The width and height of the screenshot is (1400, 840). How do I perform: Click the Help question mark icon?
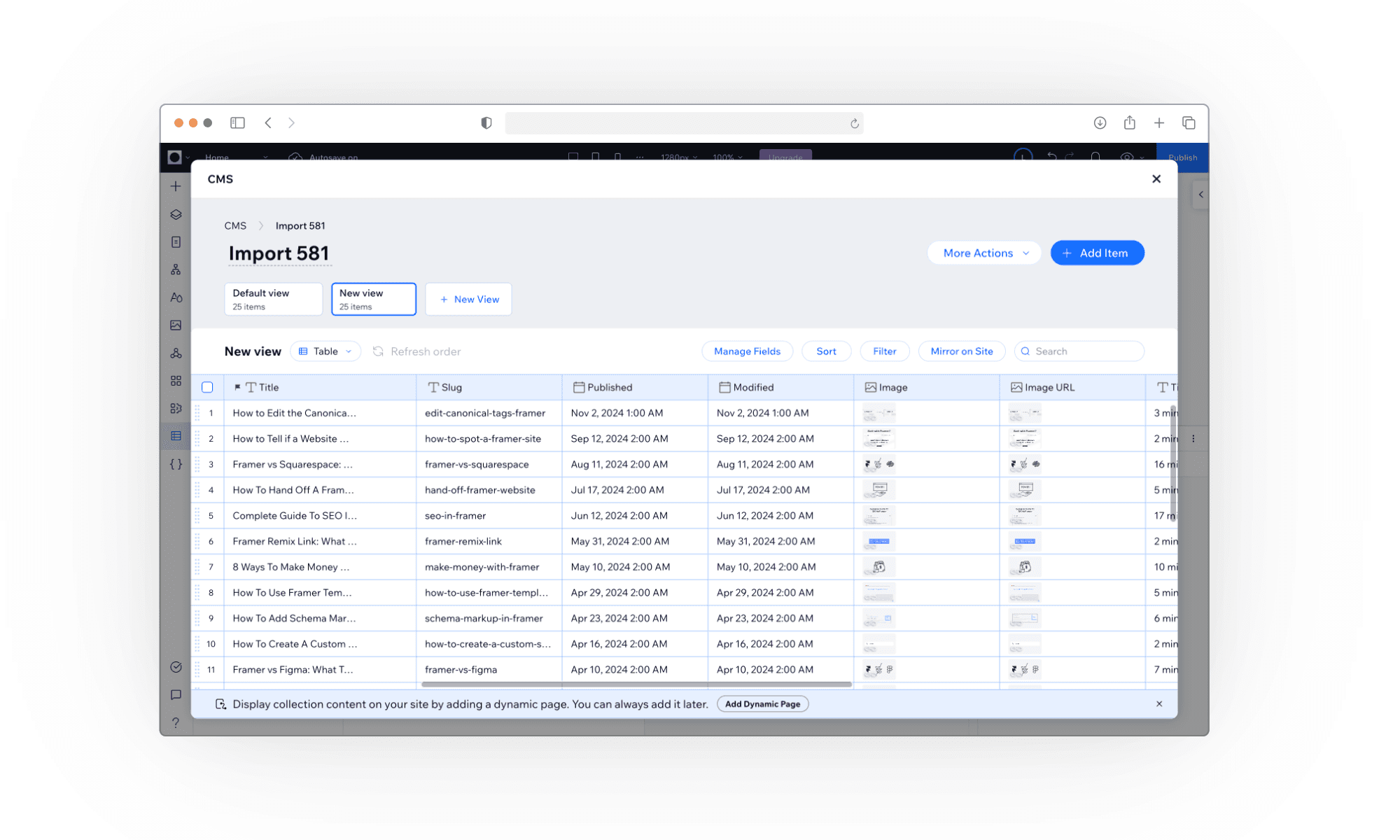coord(176,722)
